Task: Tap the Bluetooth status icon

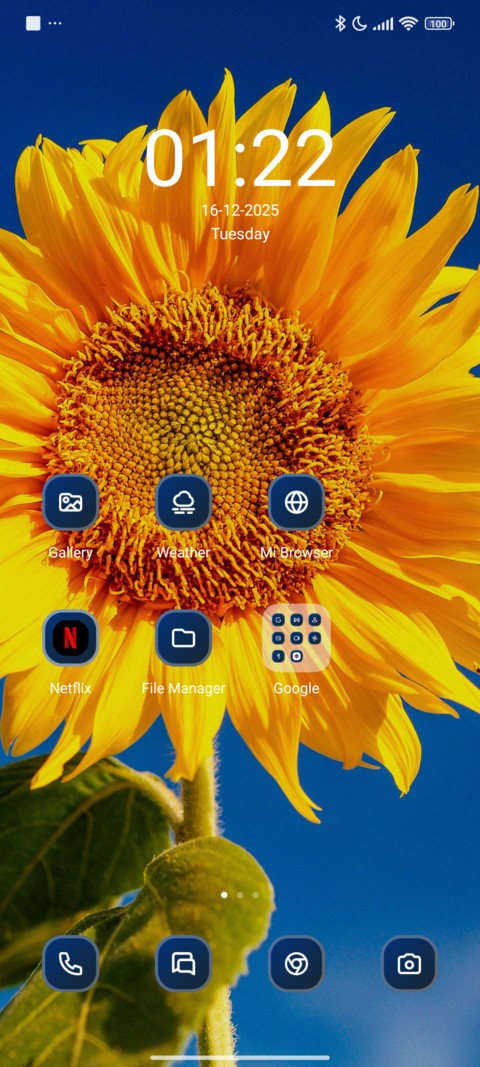Action: pos(340,24)
